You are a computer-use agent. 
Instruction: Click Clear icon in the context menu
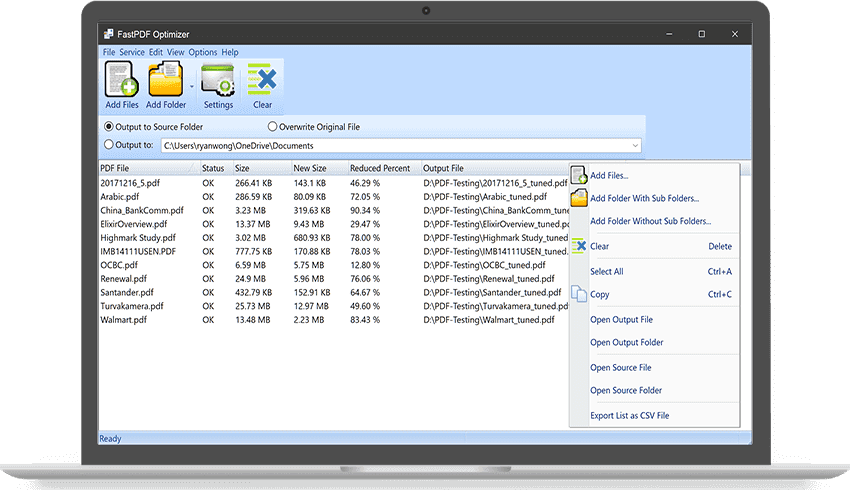coord(579,246)
